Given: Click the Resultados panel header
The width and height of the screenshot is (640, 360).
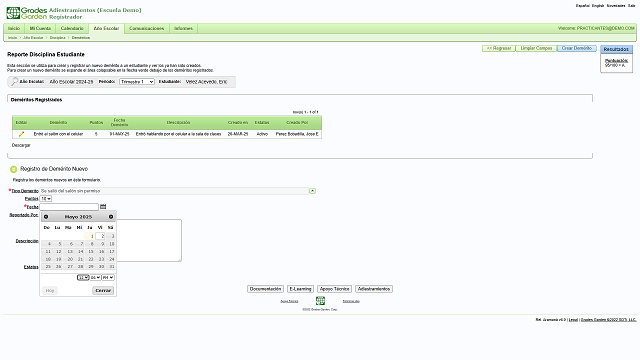Looking at the screenshot, I should (x=616, y=49).
